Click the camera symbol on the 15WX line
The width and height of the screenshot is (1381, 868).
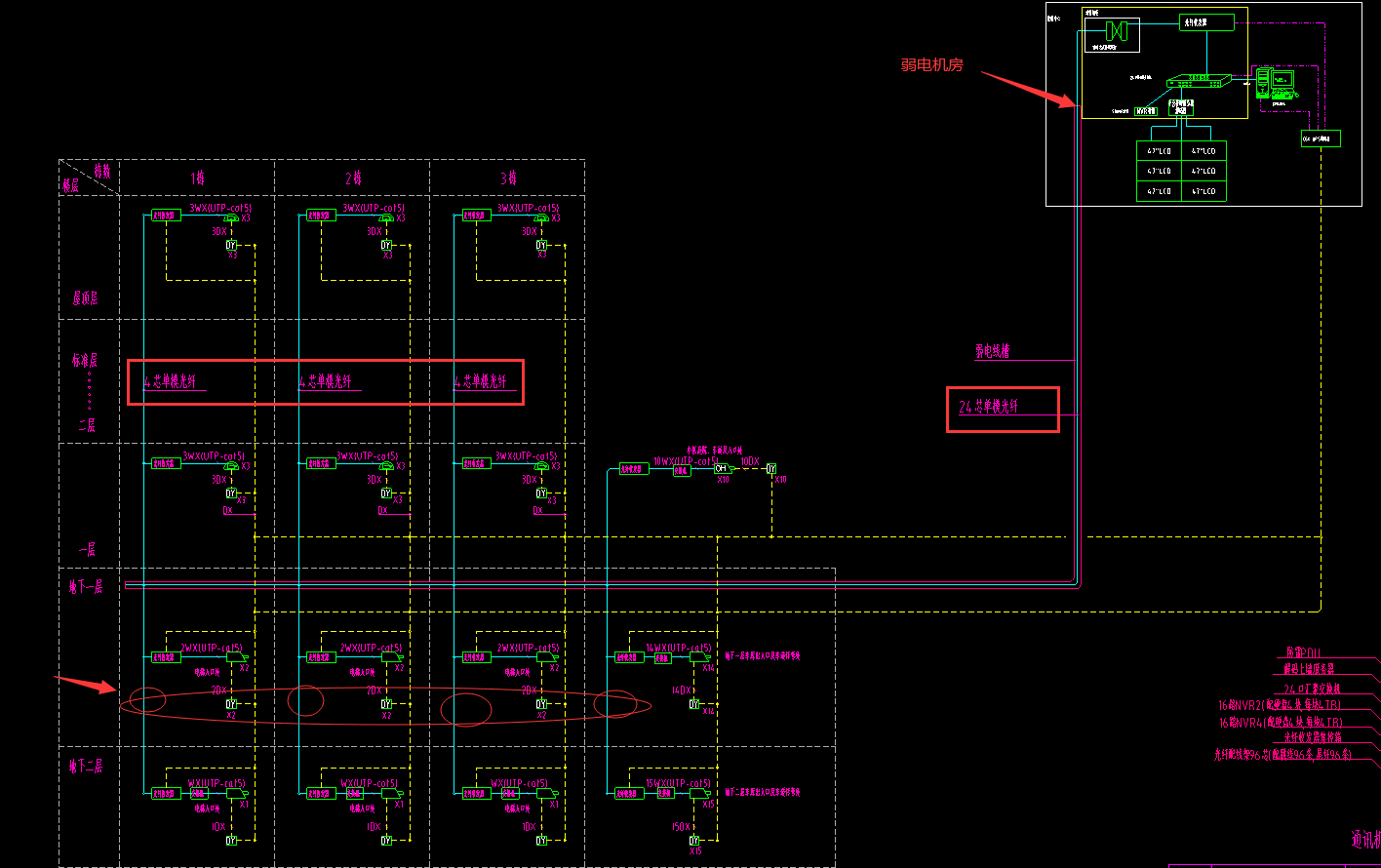coord(700,794)
